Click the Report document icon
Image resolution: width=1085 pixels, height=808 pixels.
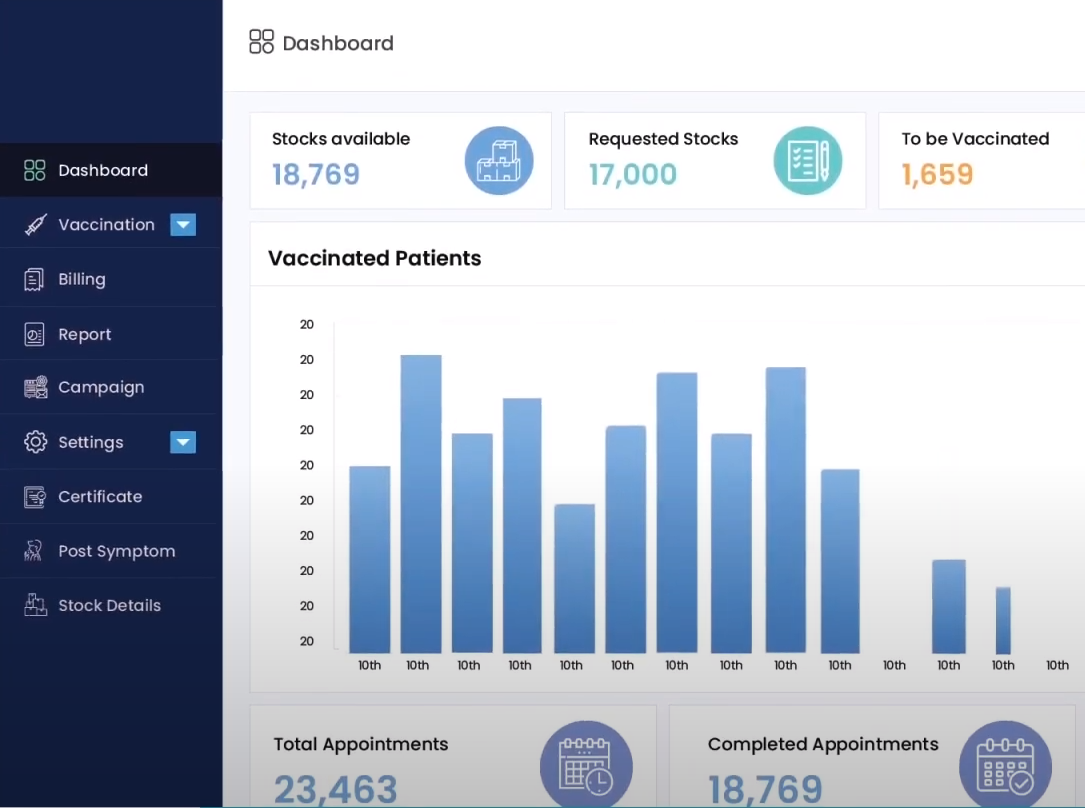36,333
